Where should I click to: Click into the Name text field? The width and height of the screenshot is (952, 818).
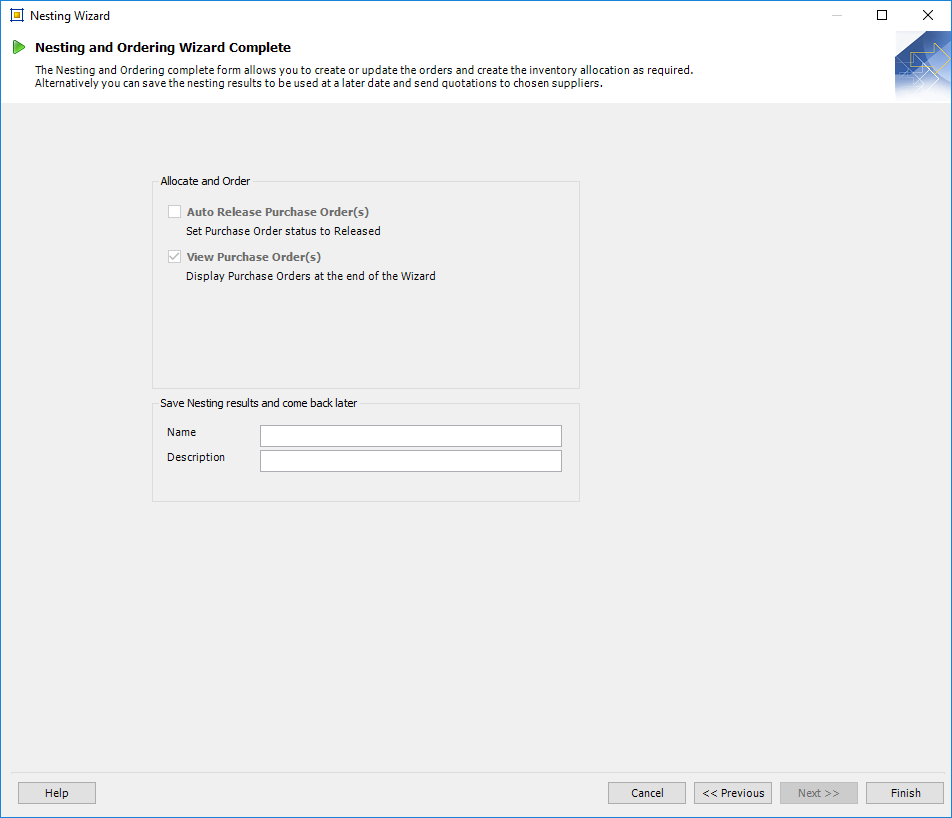point(410,436)
